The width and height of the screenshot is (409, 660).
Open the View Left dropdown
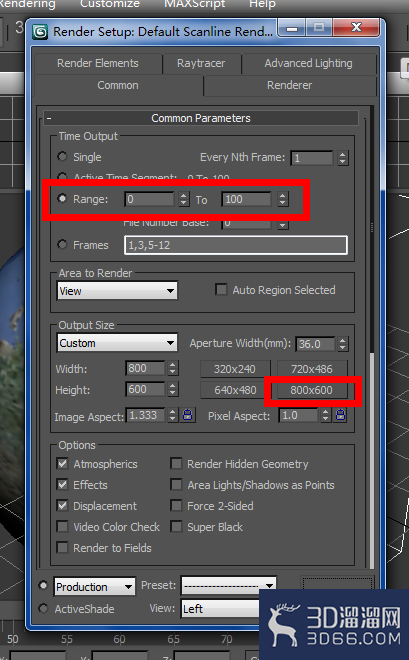tap(220, 609)
